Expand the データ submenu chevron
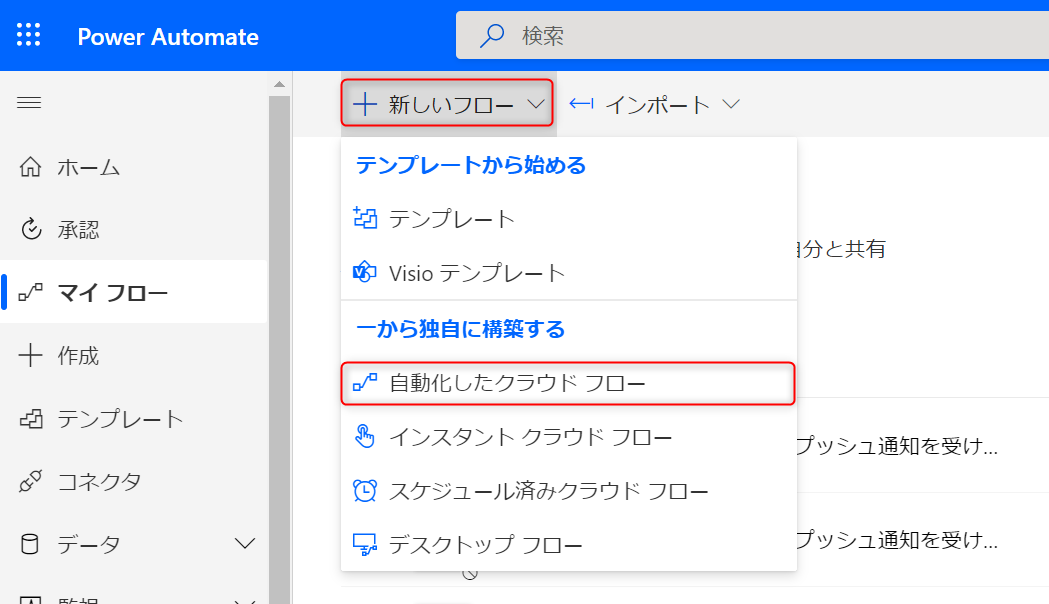Viewport: 1049px width, 604px height. pyautogui.click(x=243, y=543)
